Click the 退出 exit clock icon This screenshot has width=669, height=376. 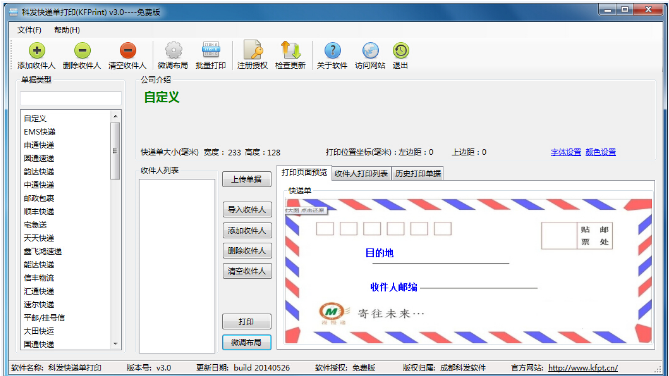[401, 51]
